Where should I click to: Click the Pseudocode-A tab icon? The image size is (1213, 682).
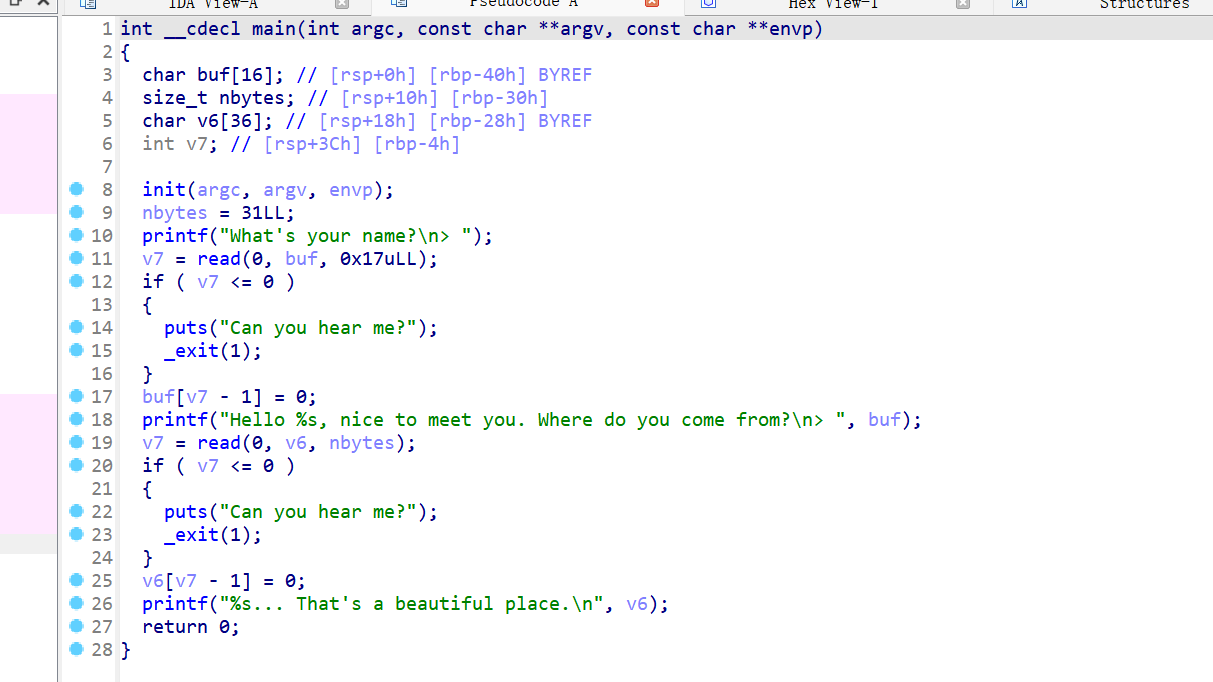coord(399,4)
